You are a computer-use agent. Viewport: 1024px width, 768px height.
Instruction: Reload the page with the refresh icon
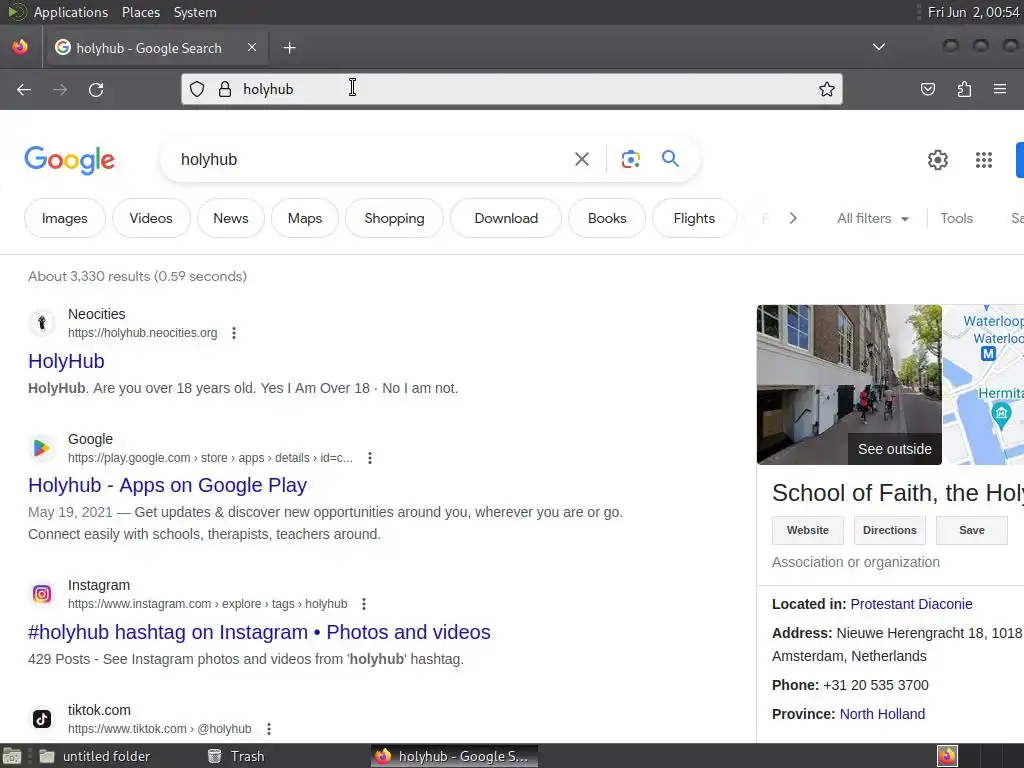pos(96,89)
